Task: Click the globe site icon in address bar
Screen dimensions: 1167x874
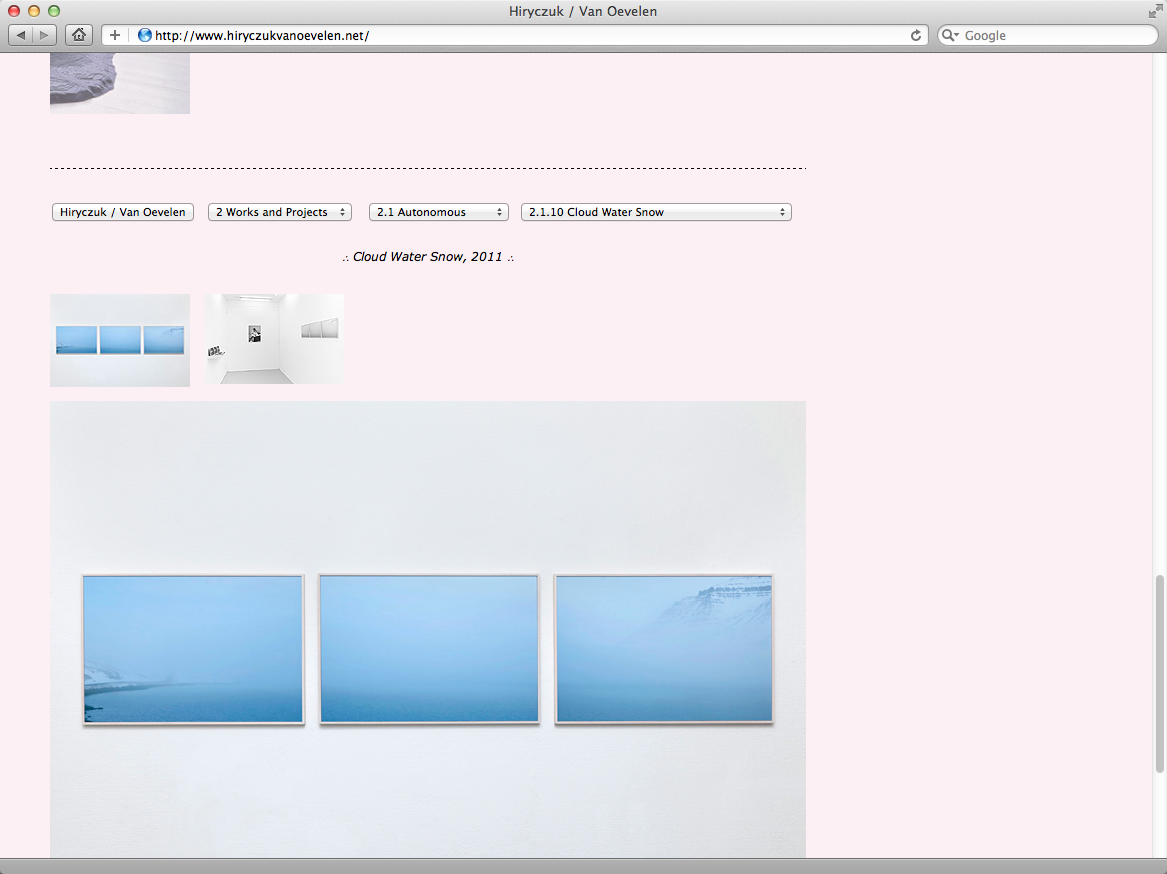Action: coord(145,35)
